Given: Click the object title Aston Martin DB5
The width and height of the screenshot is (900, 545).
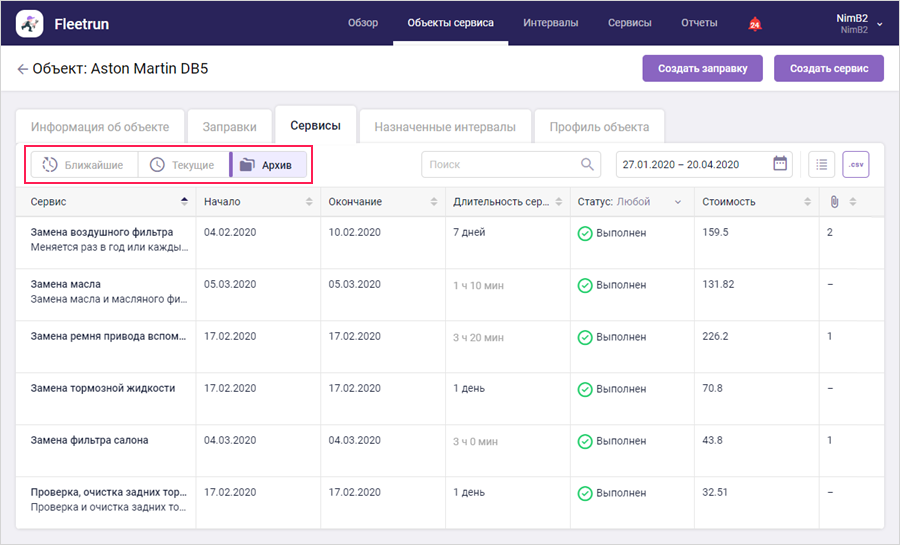Looking at the screenshot, I should (149, 69).
